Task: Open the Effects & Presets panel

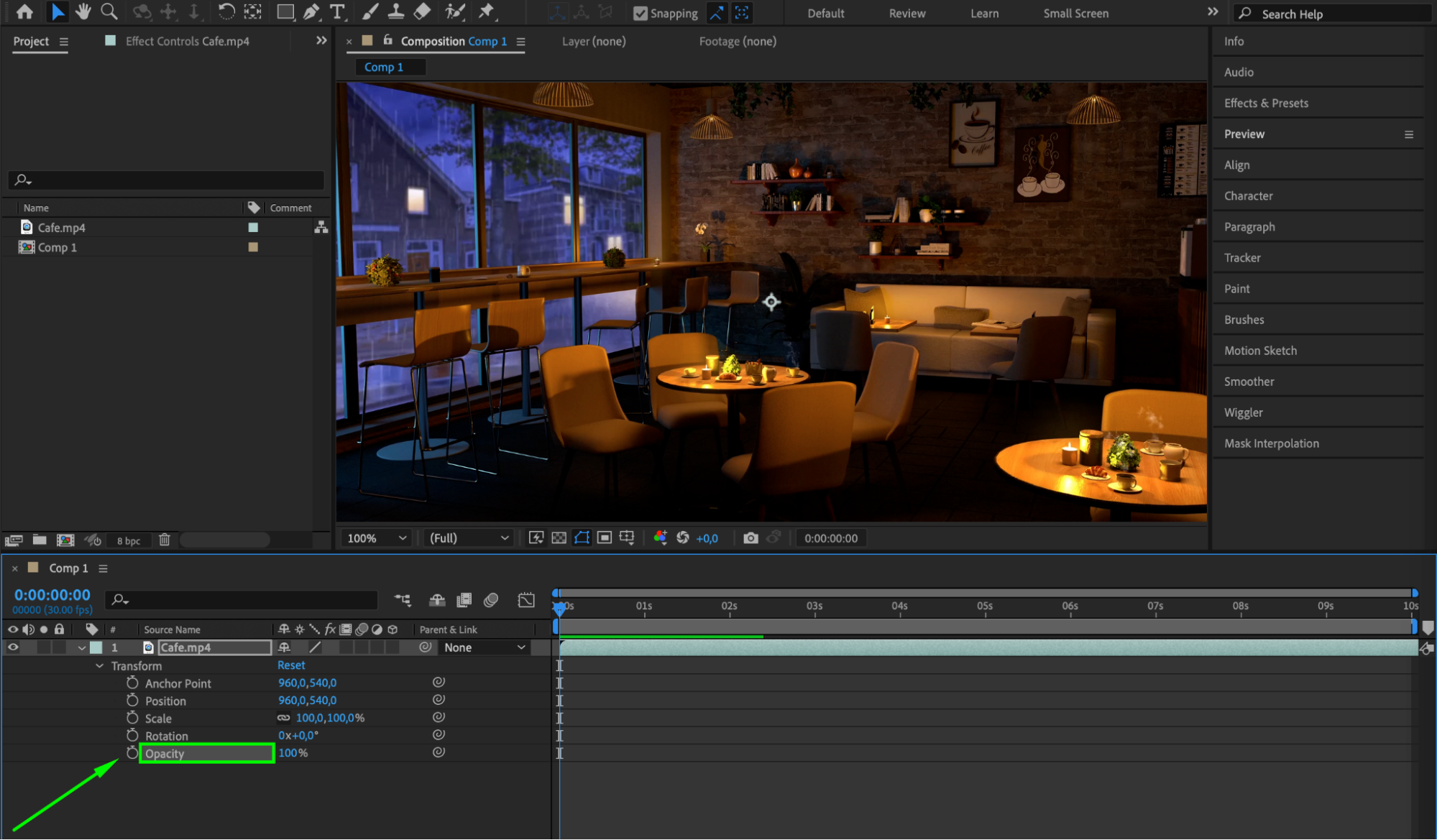Action: click(x=1266, y=103)
